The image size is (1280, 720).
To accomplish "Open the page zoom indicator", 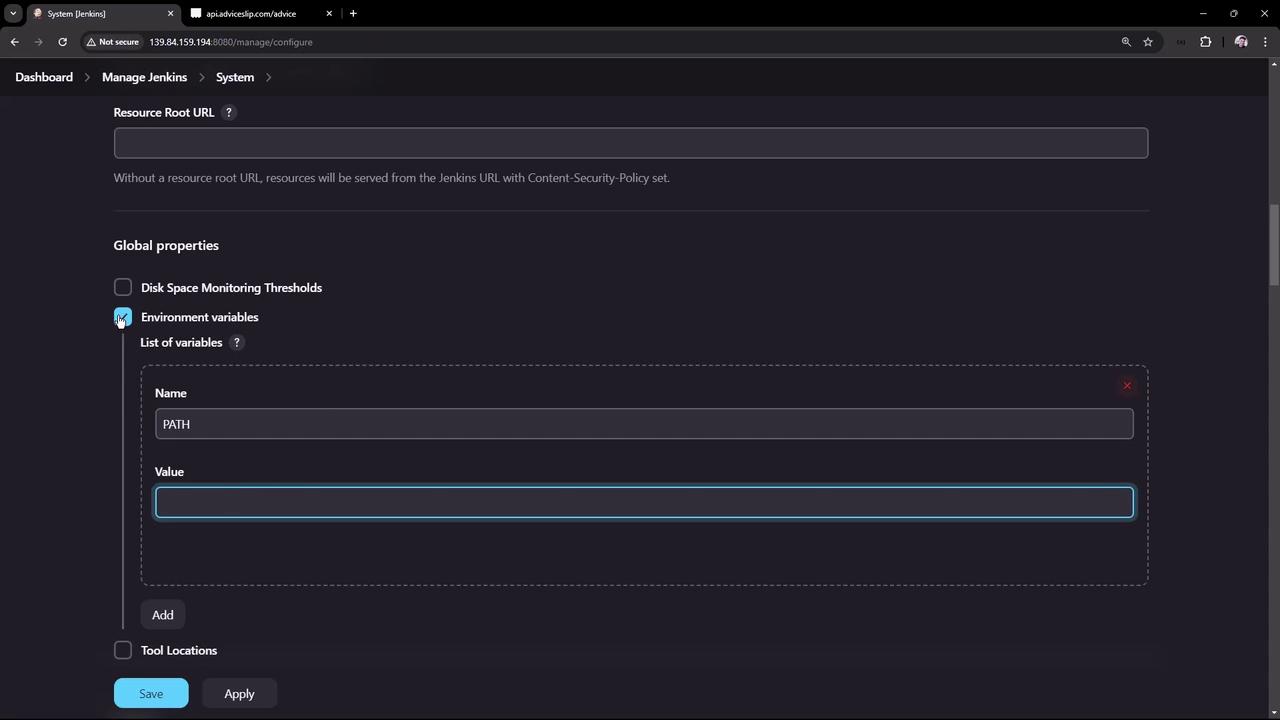I will tap(1126, 42).
